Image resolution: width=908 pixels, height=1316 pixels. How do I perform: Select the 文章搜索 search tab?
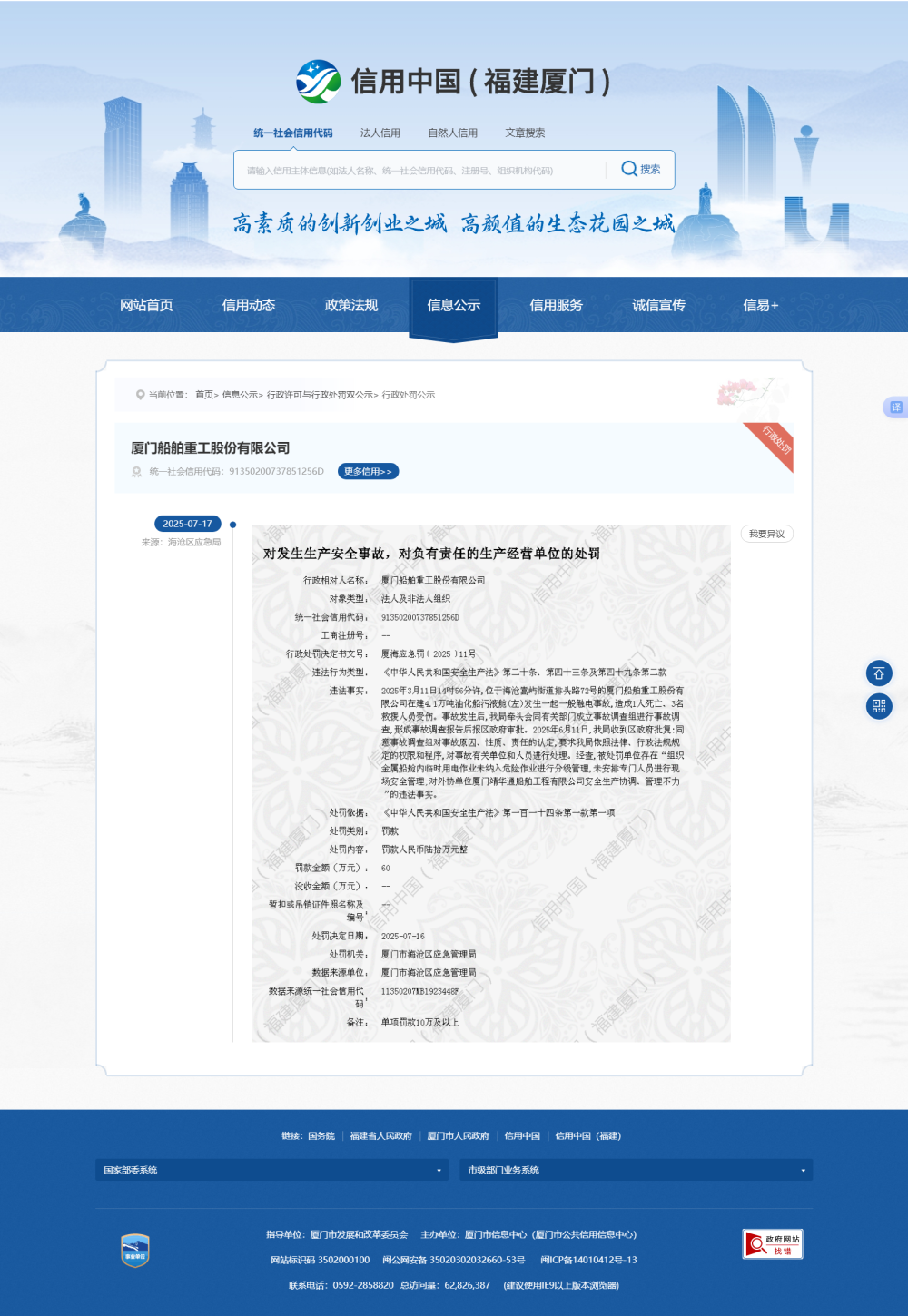click(x=525, y=133)
